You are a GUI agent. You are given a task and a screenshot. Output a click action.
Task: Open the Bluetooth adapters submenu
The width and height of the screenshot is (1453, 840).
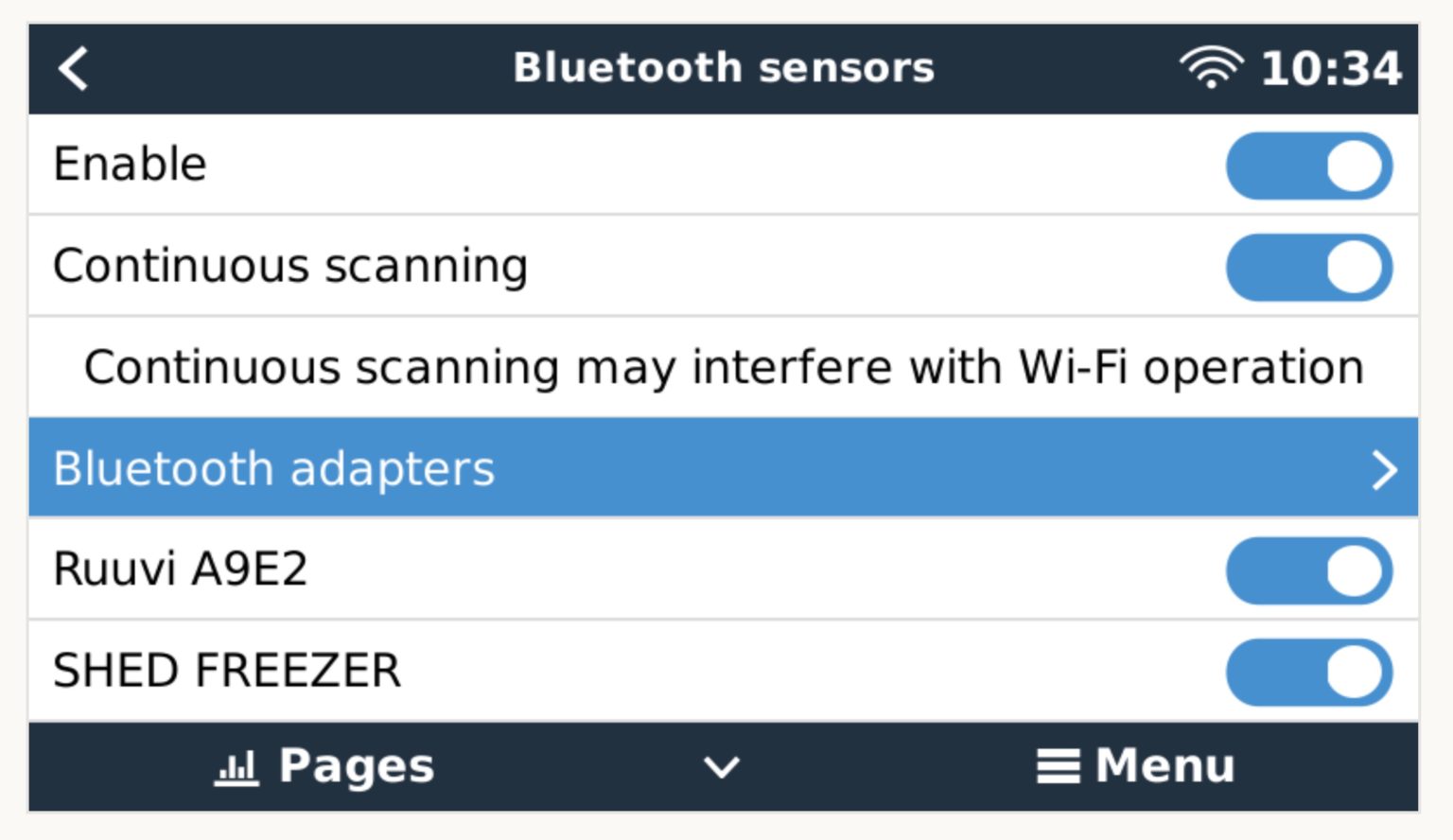point(378,467)
